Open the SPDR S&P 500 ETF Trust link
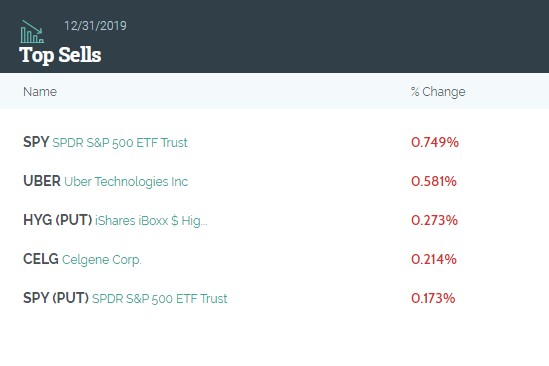Viewport: 549px width, 366px height. pyautogui.click(x=120, y=143)
